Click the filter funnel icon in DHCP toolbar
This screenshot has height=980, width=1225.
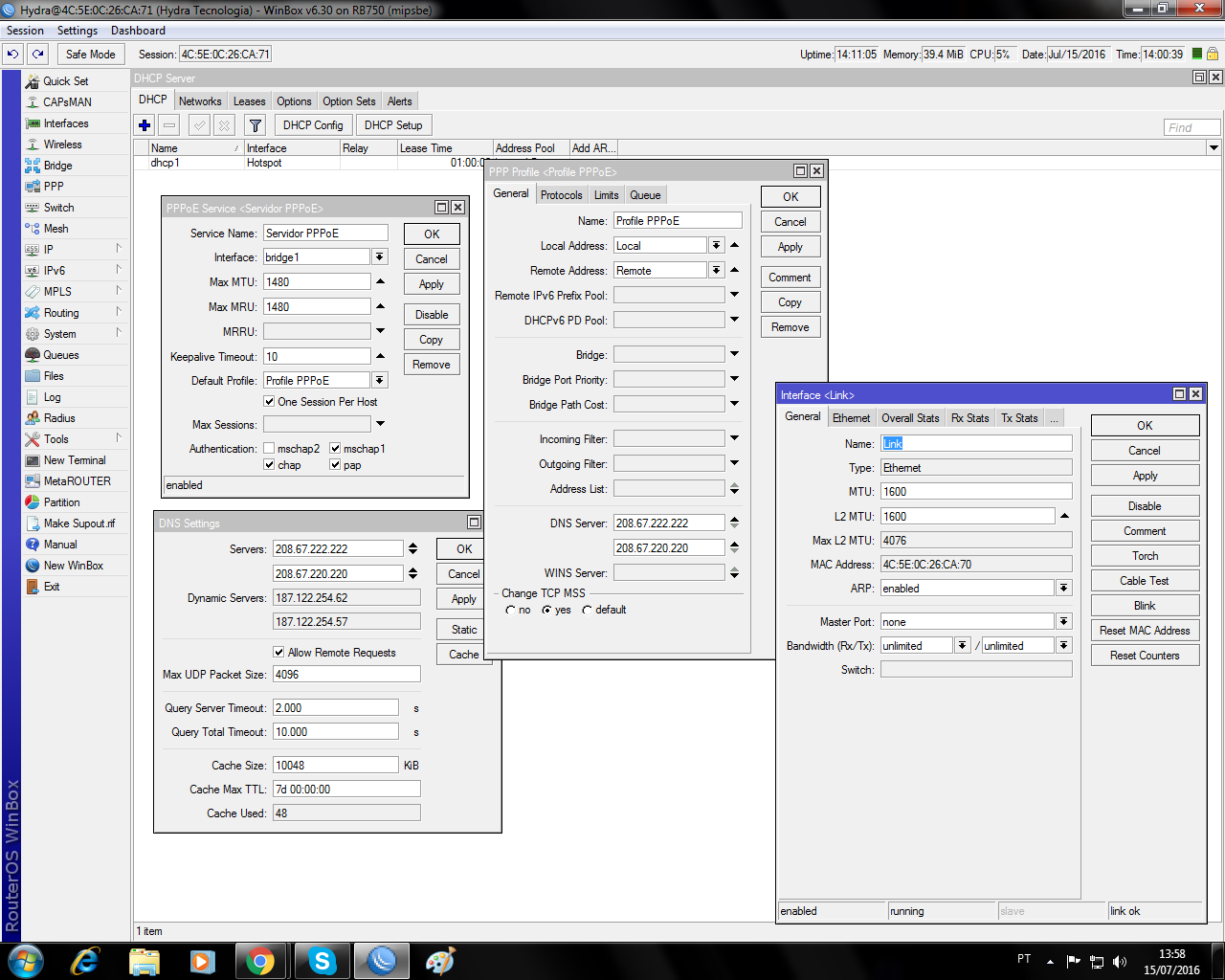pyautogui.click(x=255, y=125)
